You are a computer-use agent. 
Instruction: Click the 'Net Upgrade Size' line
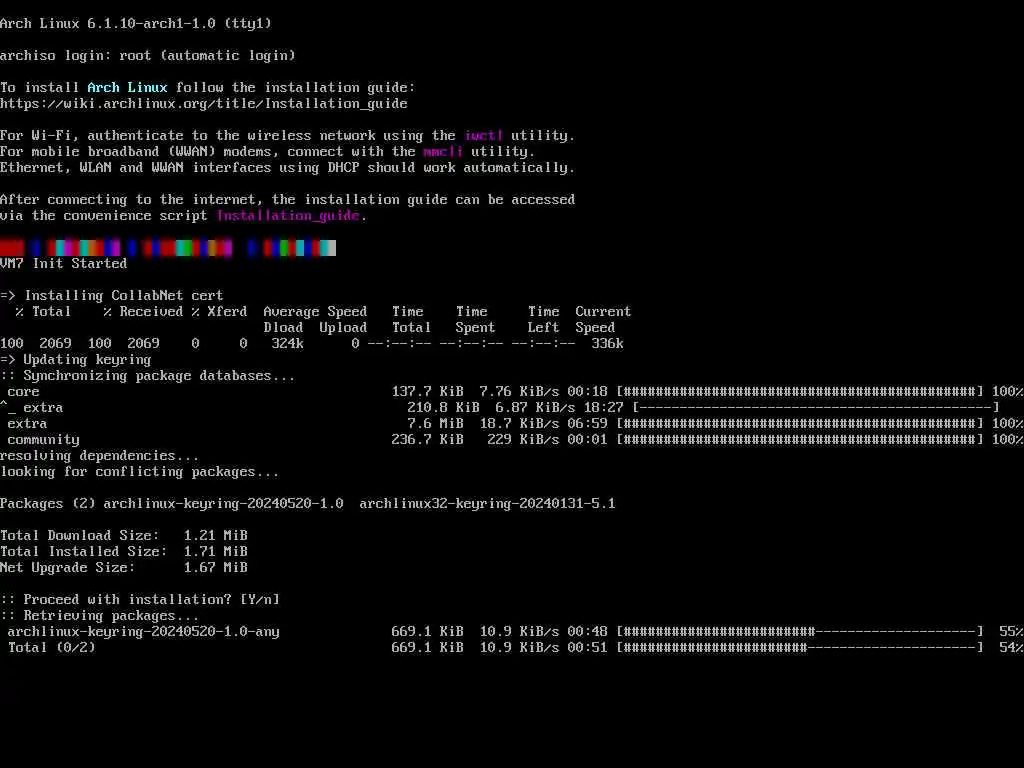124,568
